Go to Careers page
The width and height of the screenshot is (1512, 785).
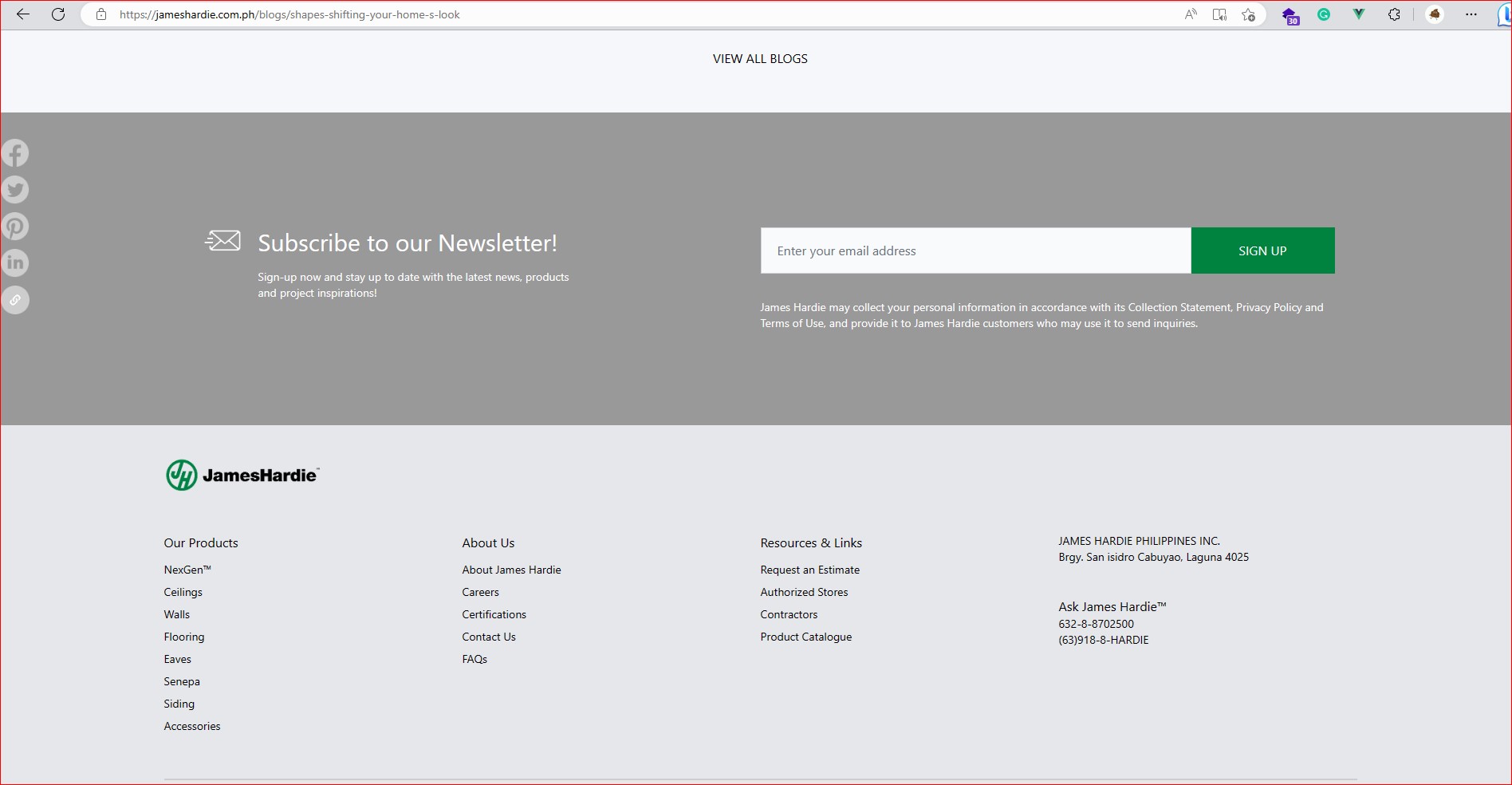click(x=480, y=592)
